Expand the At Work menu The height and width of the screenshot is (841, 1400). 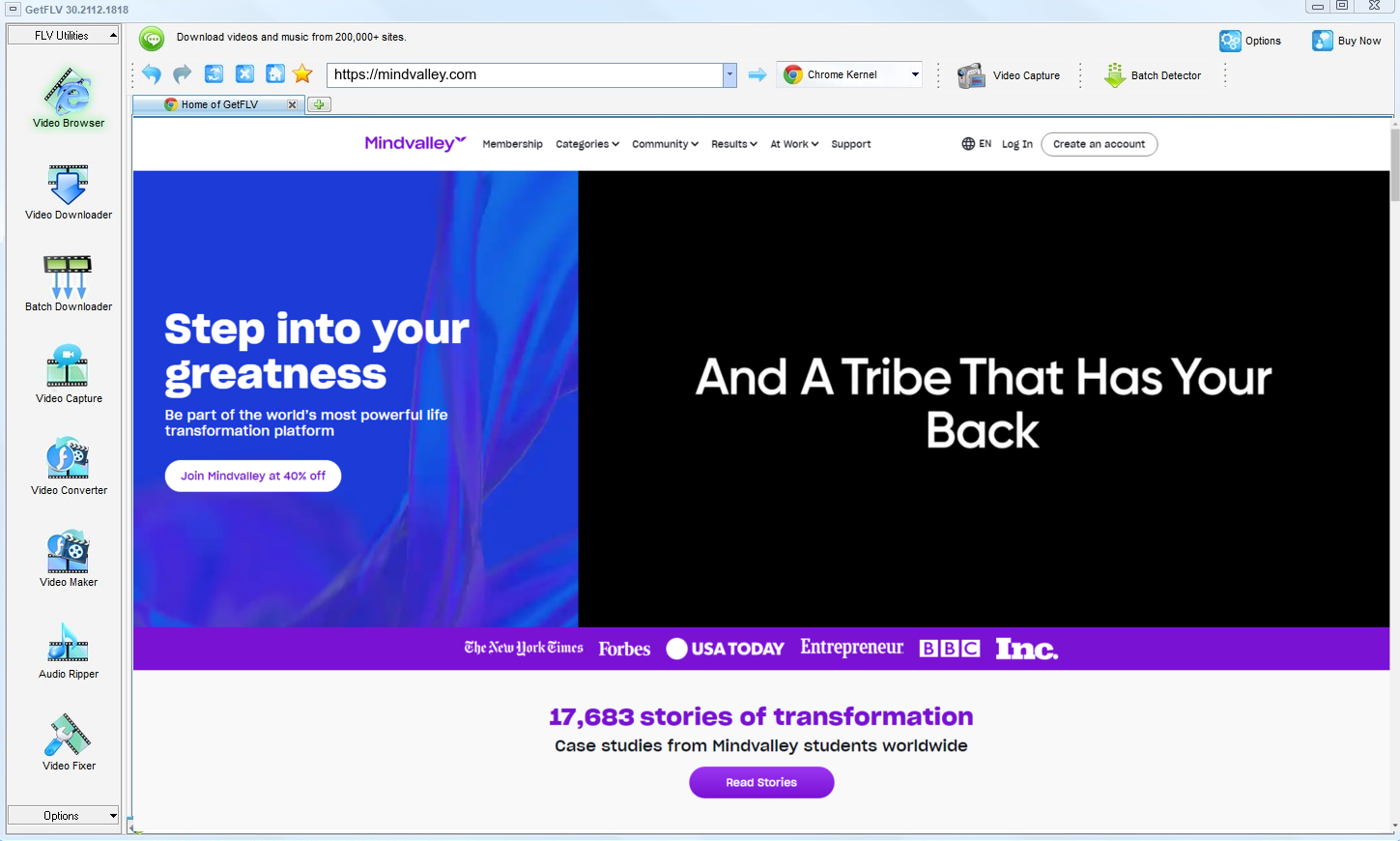(794, 144)
